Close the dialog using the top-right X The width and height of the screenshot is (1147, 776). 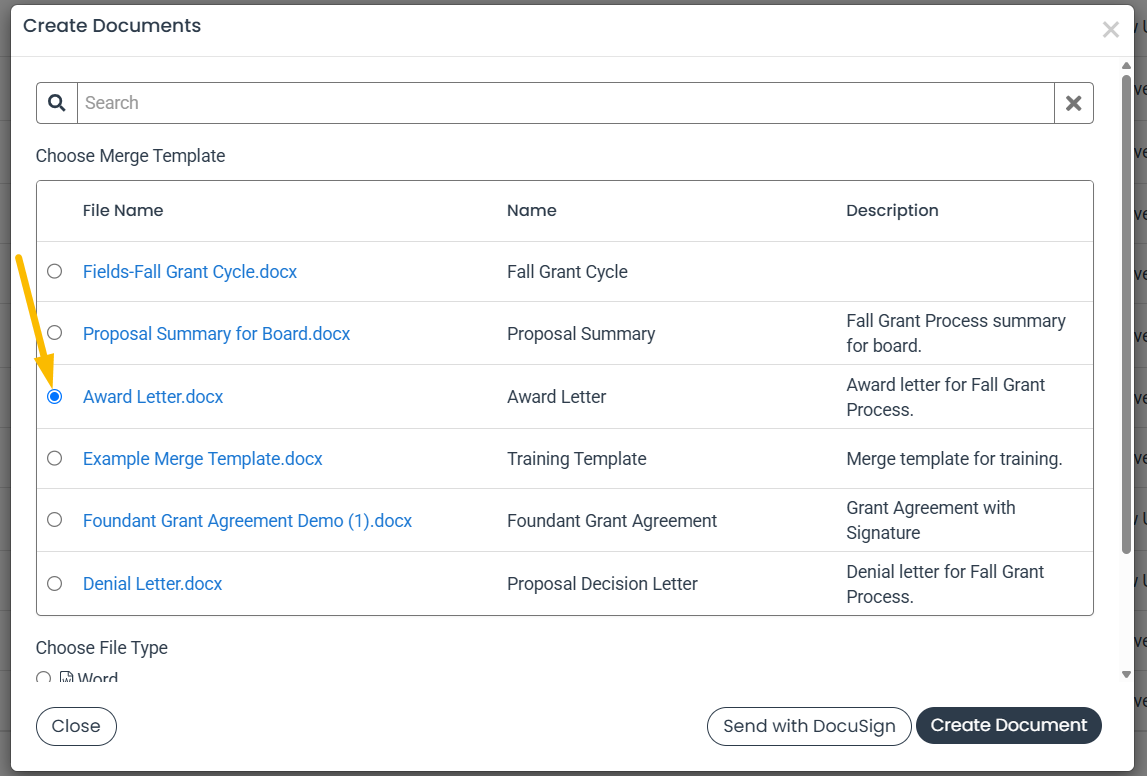(1110, 30)
